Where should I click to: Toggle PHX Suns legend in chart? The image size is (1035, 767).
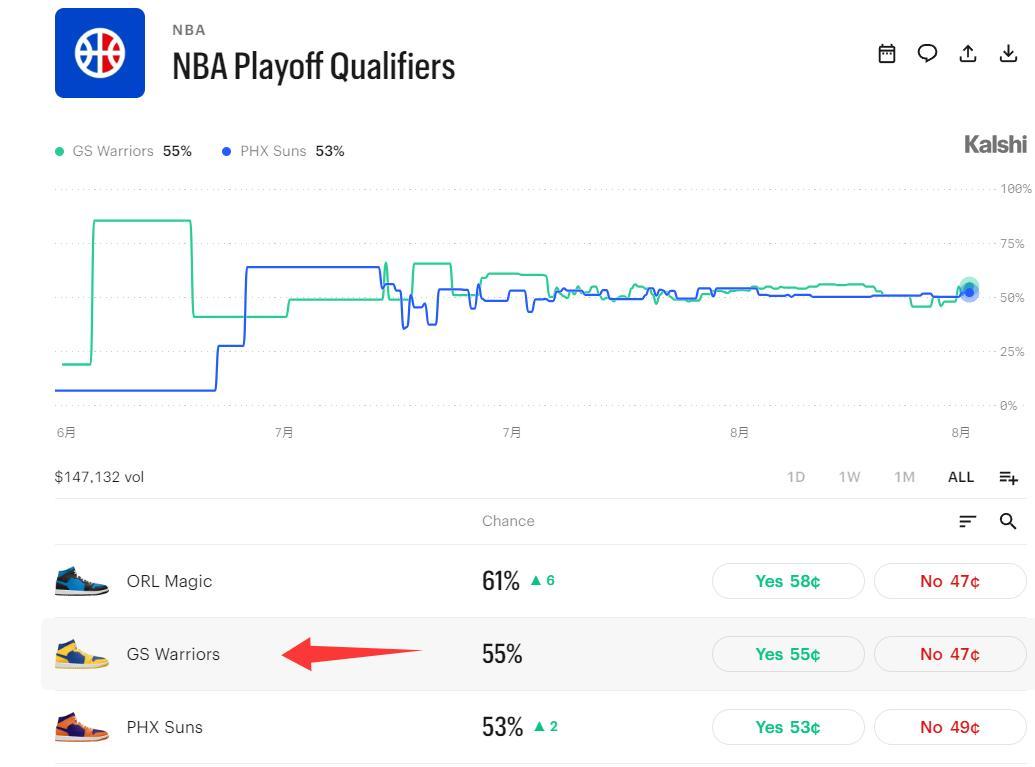(x=283, y=151)
